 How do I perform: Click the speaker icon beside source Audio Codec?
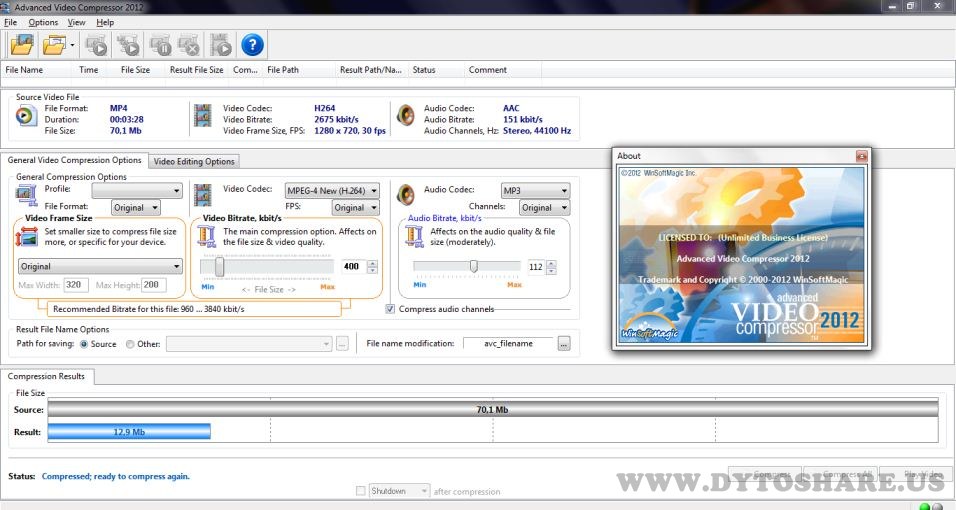click(x=405, y=115)
